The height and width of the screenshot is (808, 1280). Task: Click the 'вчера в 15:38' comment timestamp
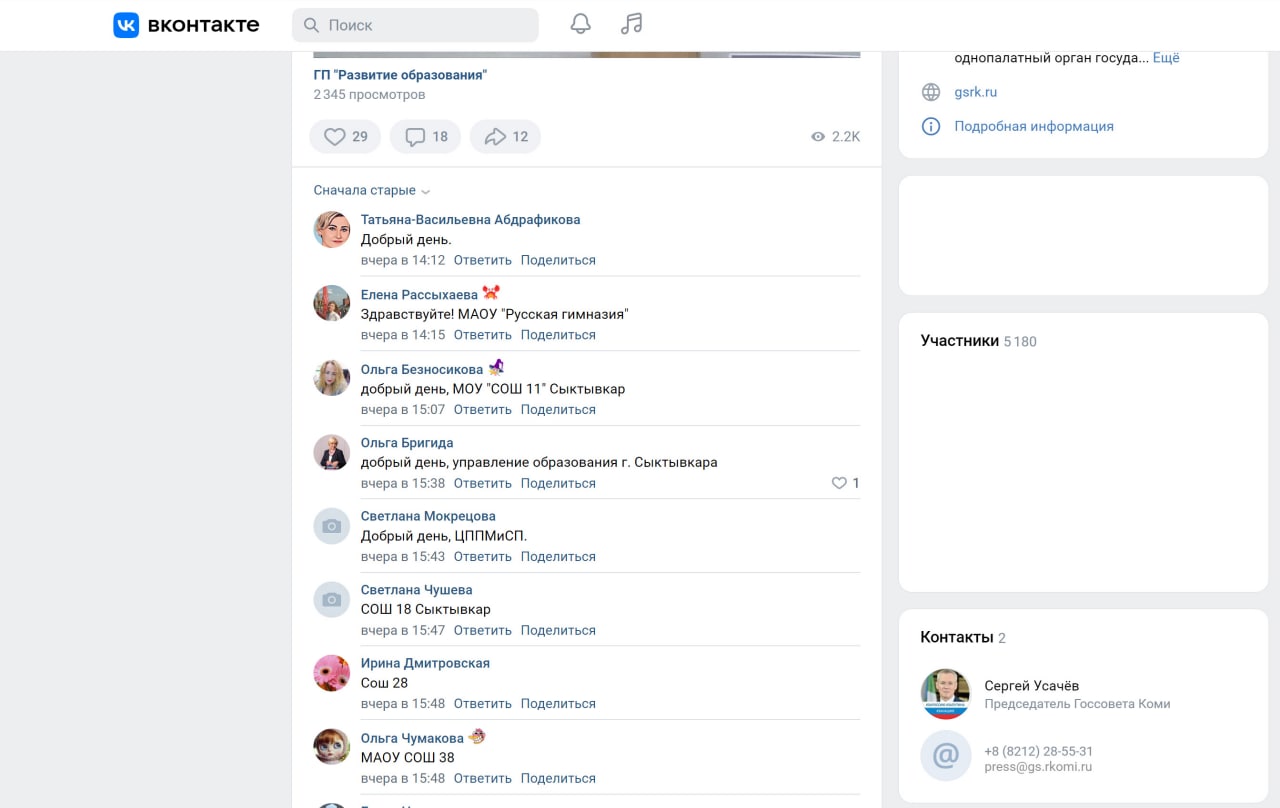pyautogui.click(x=403, y=483)
